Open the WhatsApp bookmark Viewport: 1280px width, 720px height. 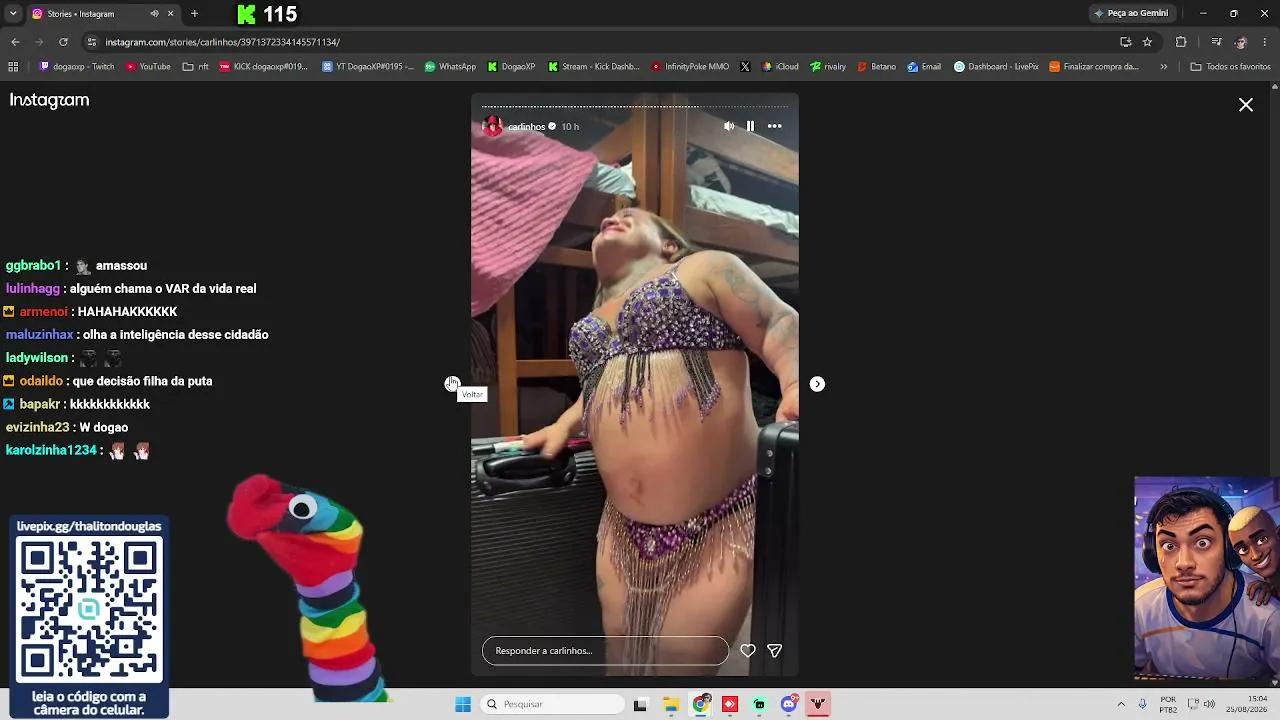click(x=451, y=67)
